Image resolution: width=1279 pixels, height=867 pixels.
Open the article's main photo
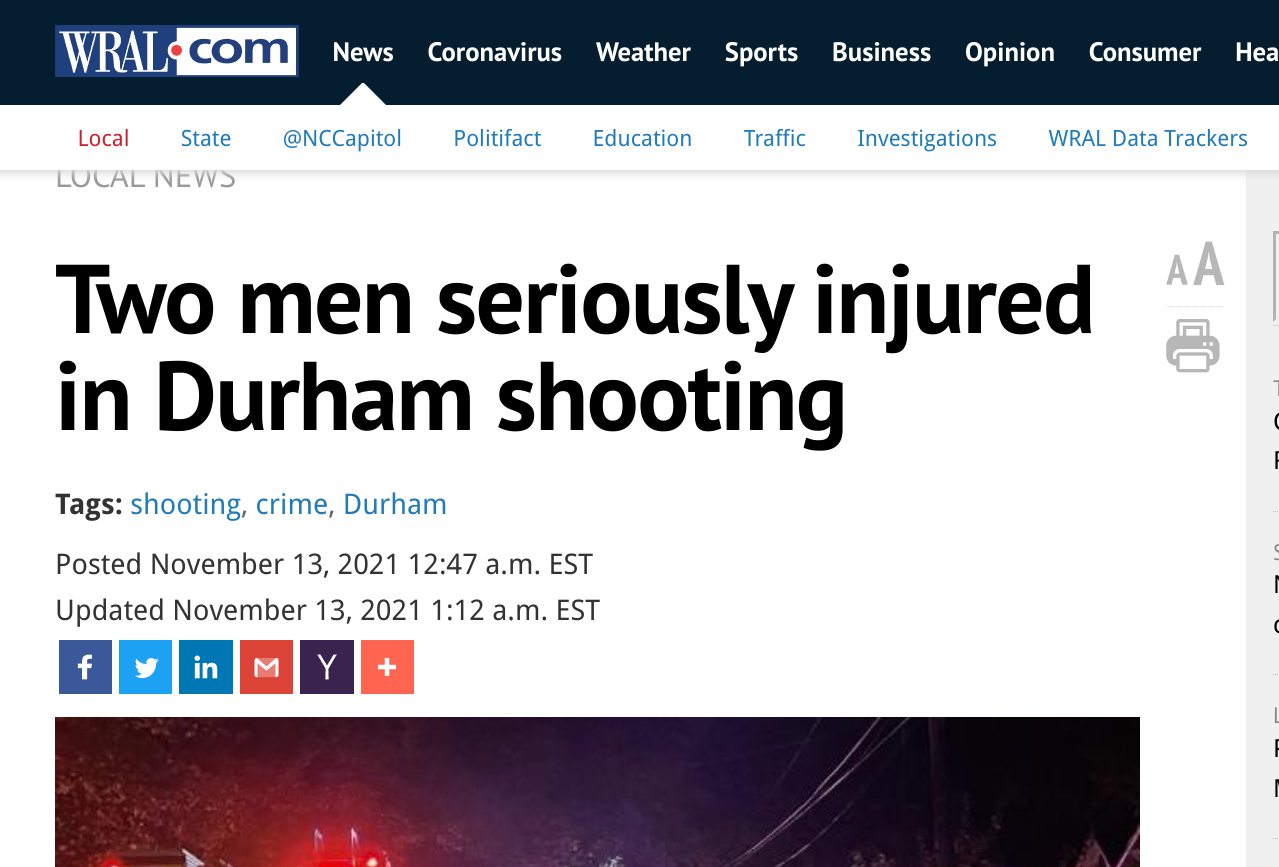[x=597, y=792]
